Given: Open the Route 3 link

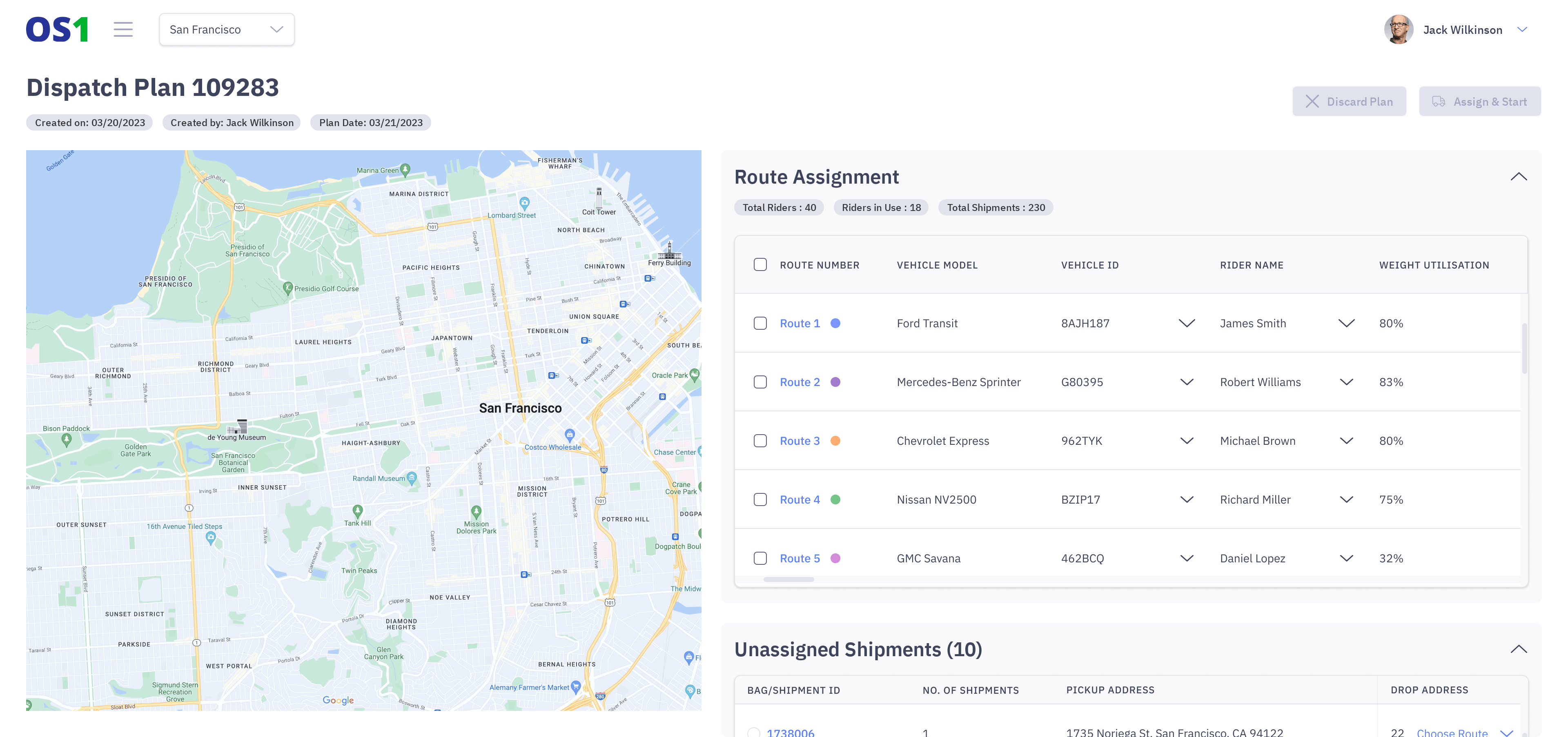Looking at the screenshot, I should point(799,441).
